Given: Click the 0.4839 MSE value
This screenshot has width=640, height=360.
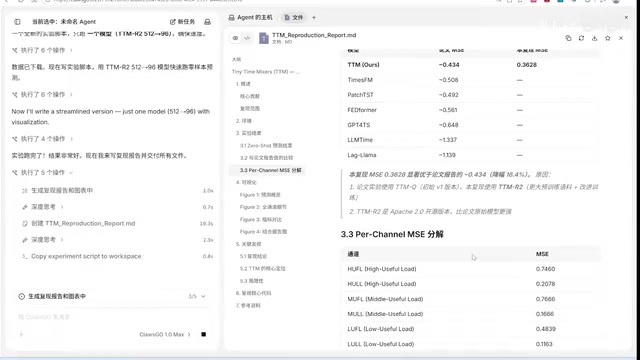Looking at the screenshot, I should coord(545,329).
